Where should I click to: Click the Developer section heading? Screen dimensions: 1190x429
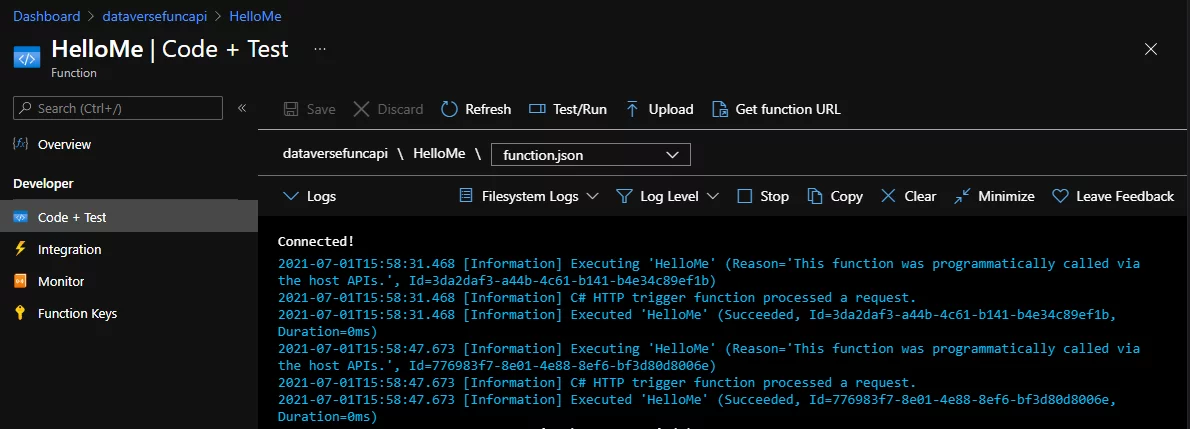[x=43, y=183]
